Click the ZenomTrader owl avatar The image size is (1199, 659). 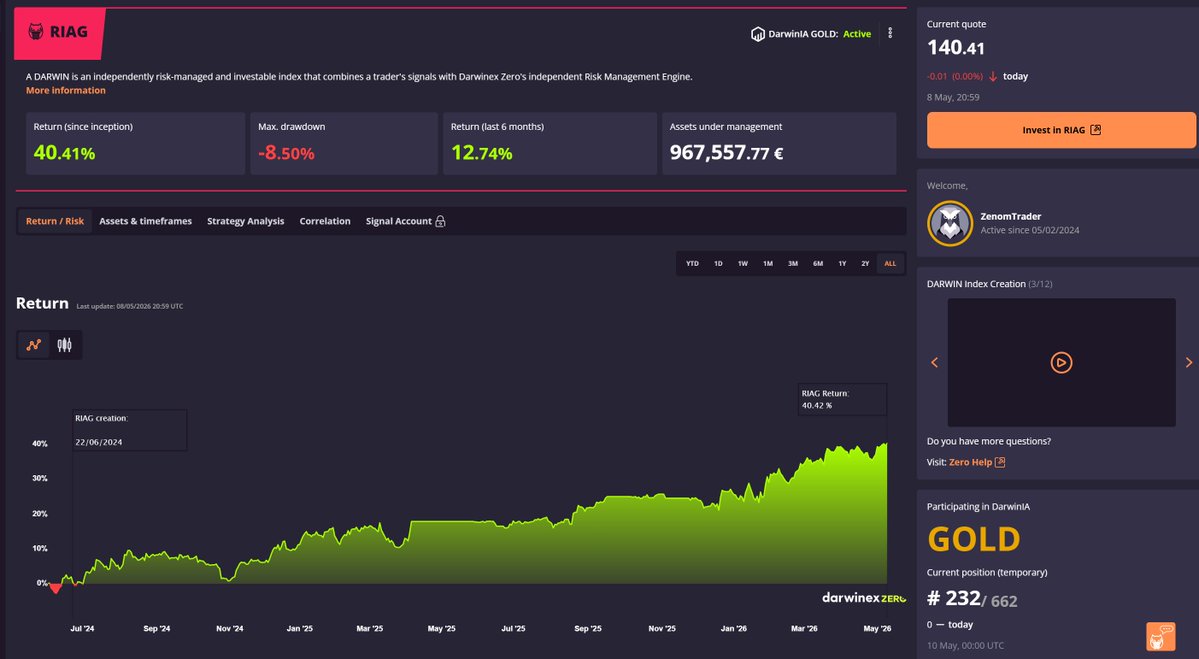coord(950,223)
